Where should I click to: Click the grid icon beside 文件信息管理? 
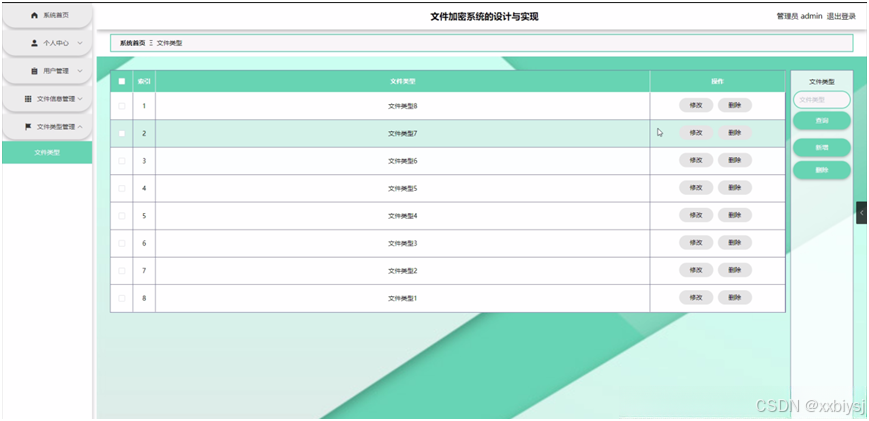28,99
